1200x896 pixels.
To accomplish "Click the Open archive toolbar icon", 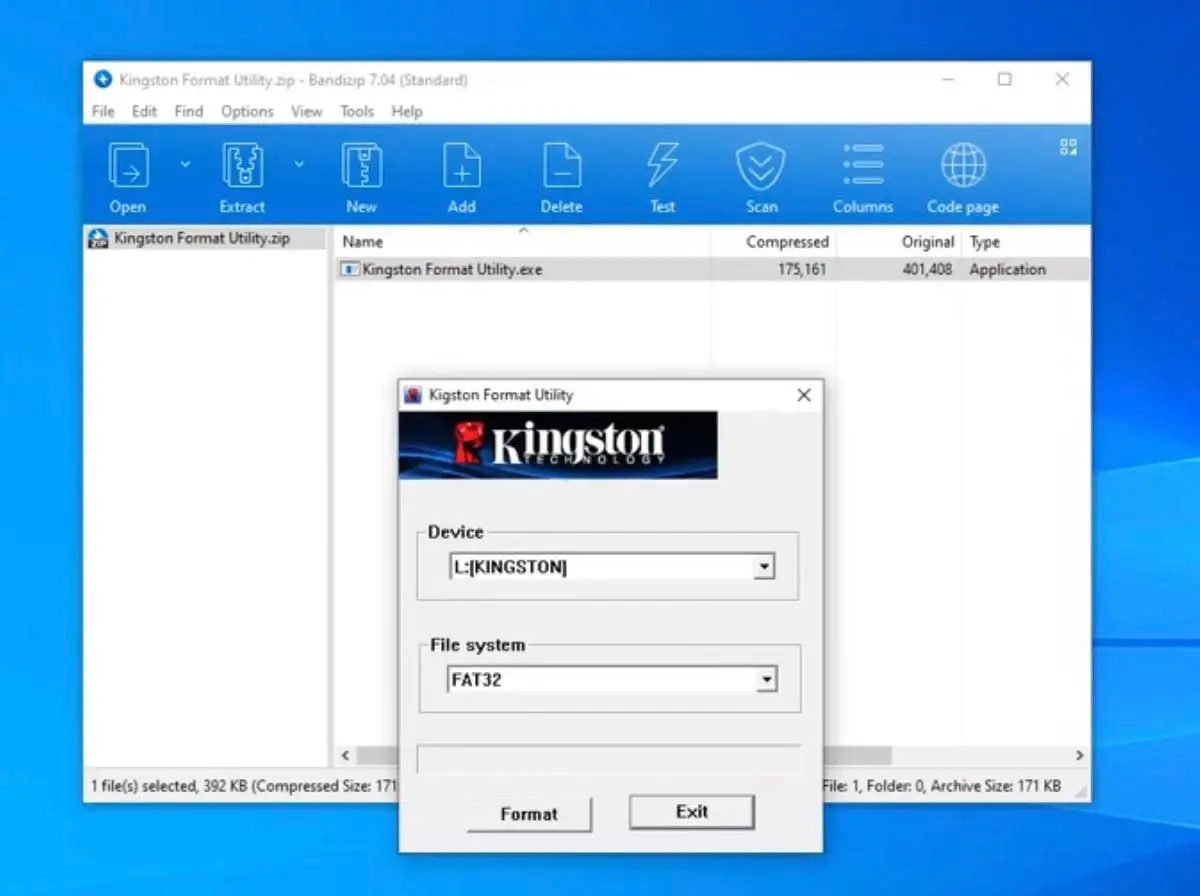I will point(127,168).
